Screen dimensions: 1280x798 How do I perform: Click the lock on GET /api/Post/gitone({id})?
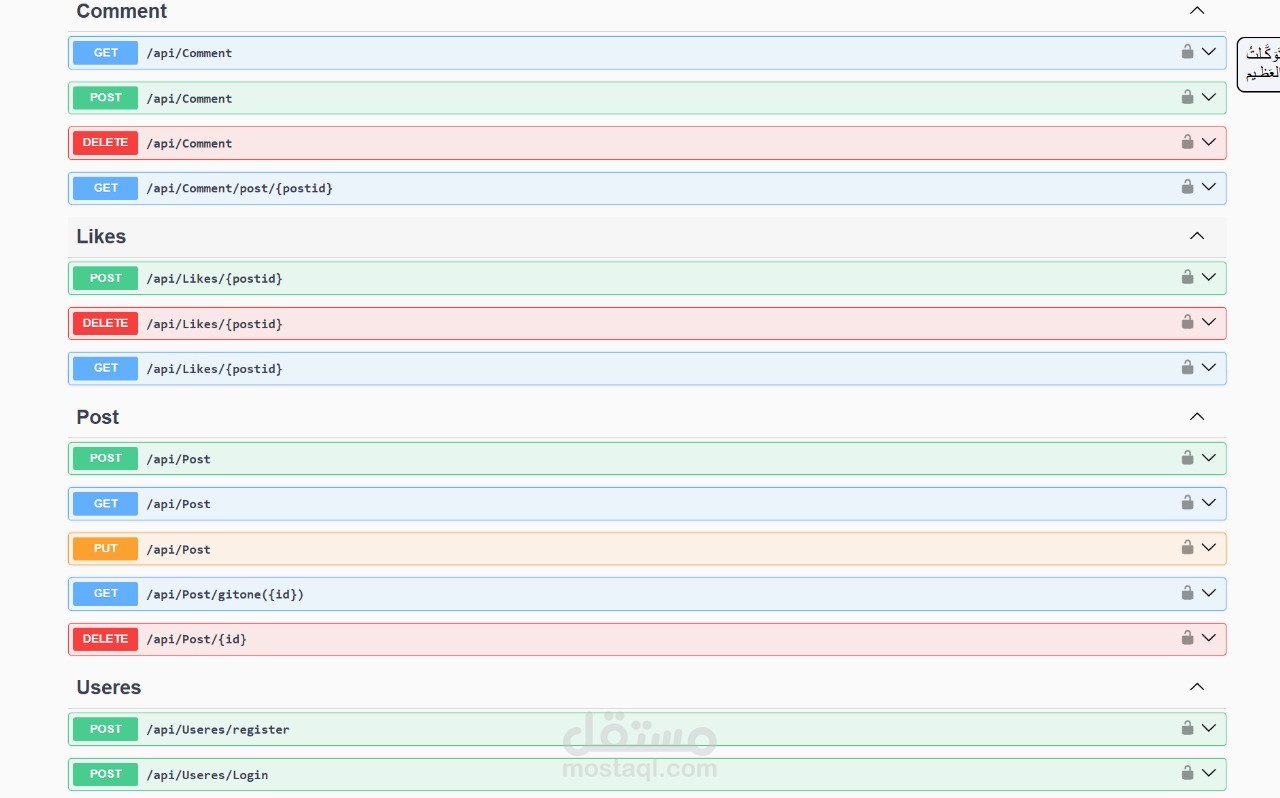tap(1187, 593)
